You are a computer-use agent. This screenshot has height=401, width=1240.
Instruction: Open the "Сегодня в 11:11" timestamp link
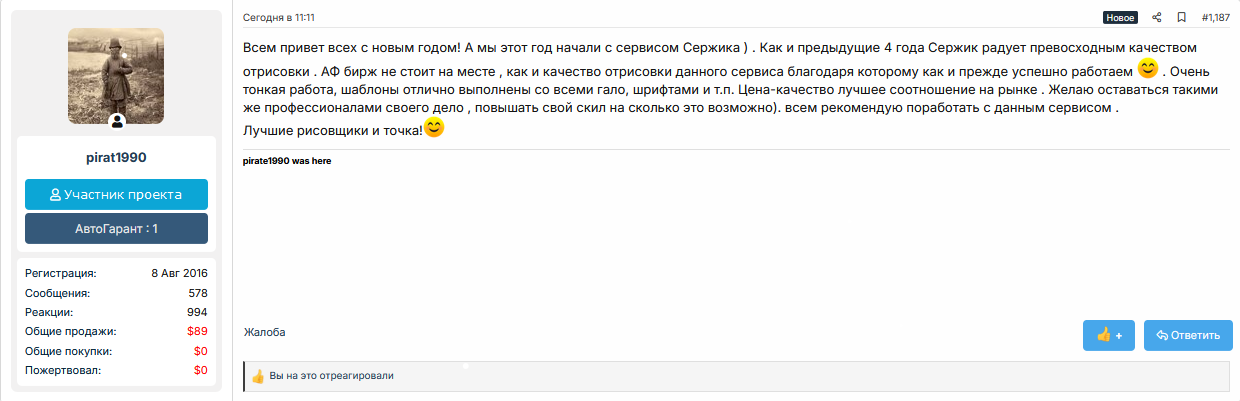(279, 17)
